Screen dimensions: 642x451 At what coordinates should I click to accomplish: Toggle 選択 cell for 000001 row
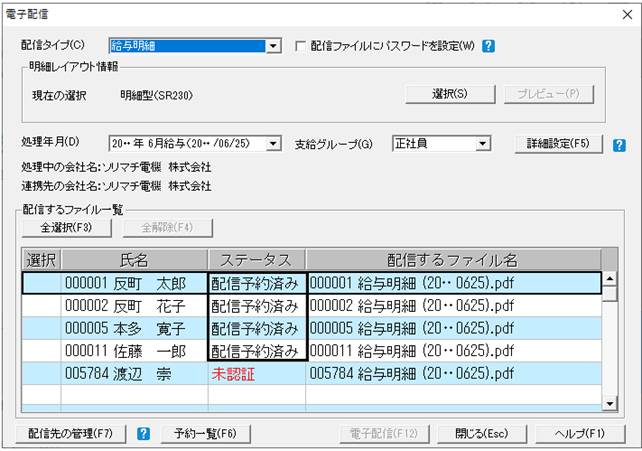click(42, 283)
